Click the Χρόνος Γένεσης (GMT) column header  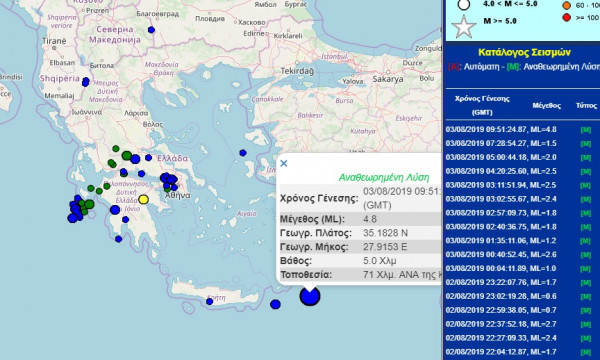tap(482, 106)
